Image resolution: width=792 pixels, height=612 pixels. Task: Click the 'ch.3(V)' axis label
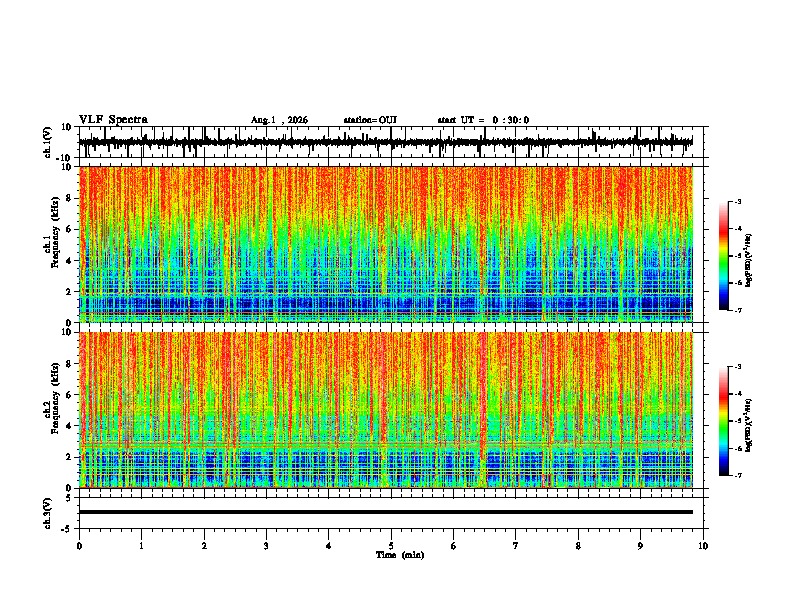click(x=48, y=514)
